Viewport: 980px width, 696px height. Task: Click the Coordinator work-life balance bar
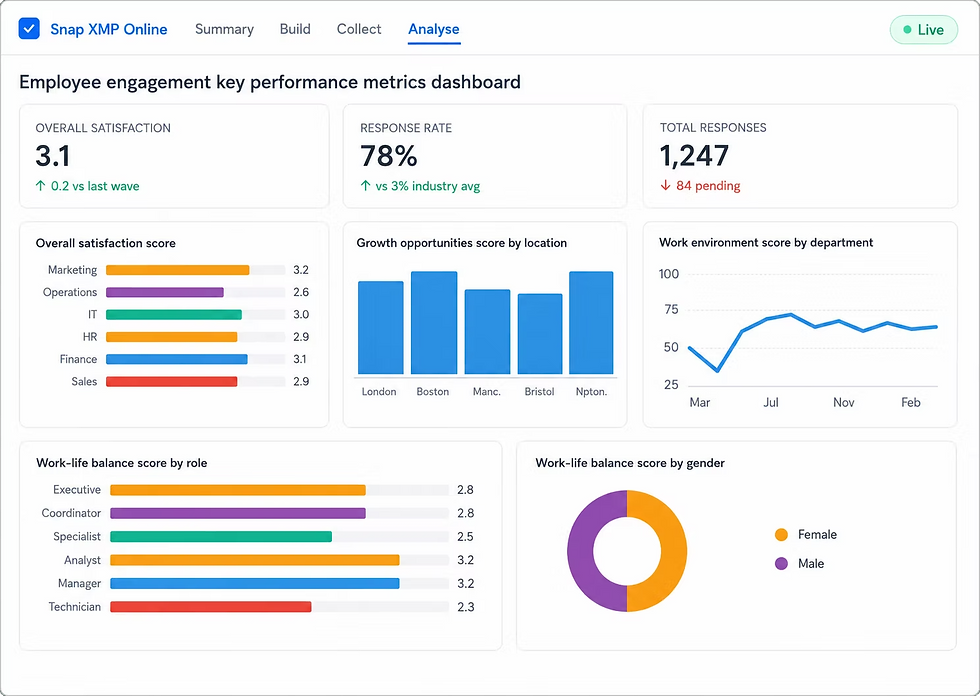tap(238, 514)
